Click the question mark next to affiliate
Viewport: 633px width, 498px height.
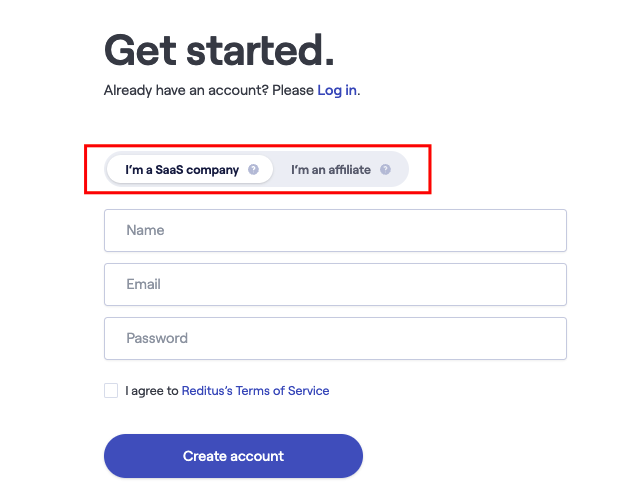coord(385,169)
